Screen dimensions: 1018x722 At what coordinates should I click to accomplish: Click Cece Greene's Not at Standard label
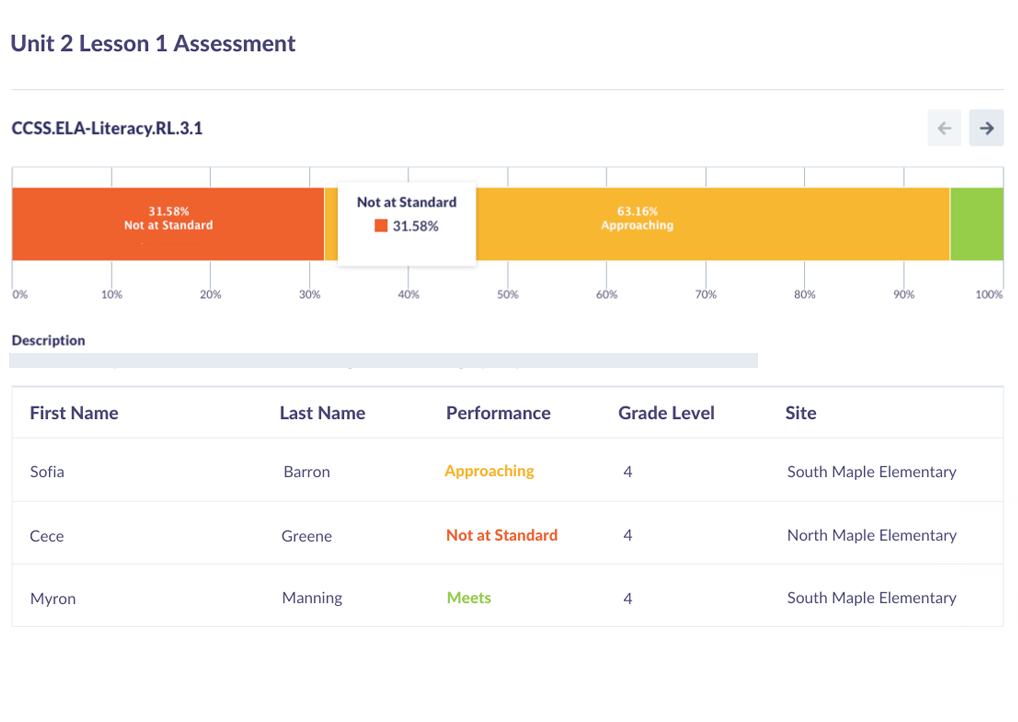click(502, 535)
